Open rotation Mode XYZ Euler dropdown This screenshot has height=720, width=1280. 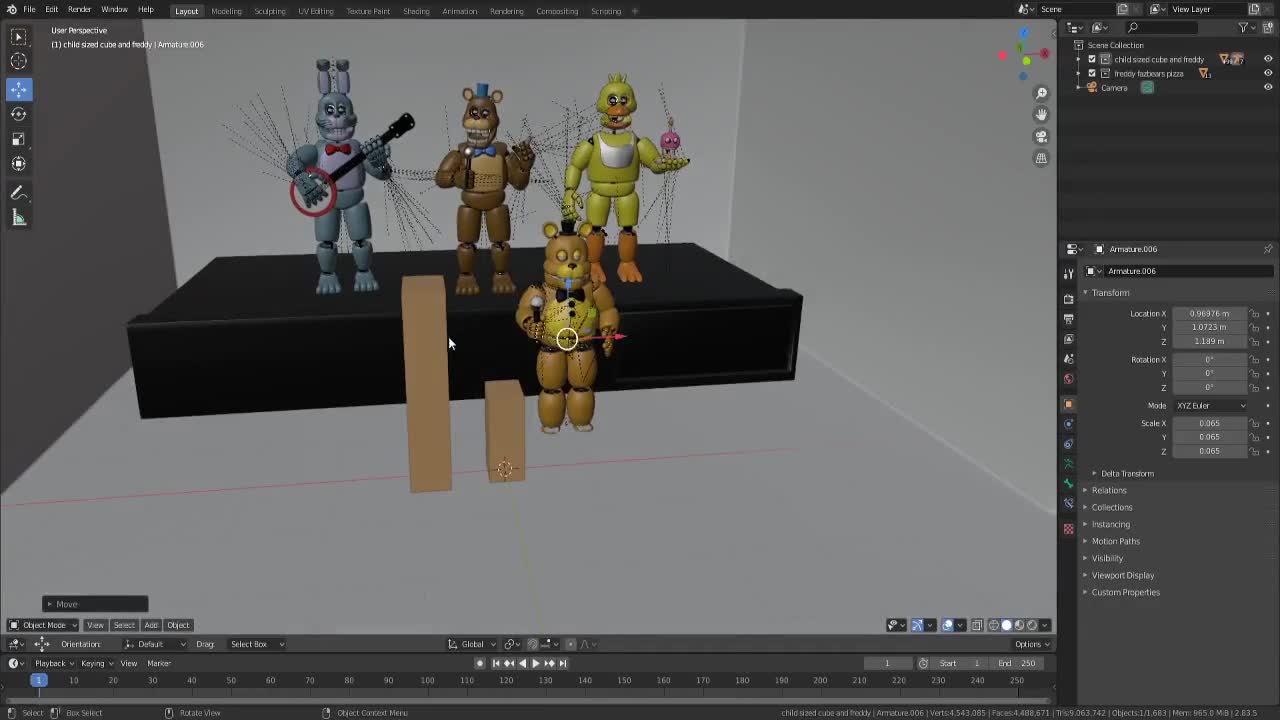[x=1211, y=406]
